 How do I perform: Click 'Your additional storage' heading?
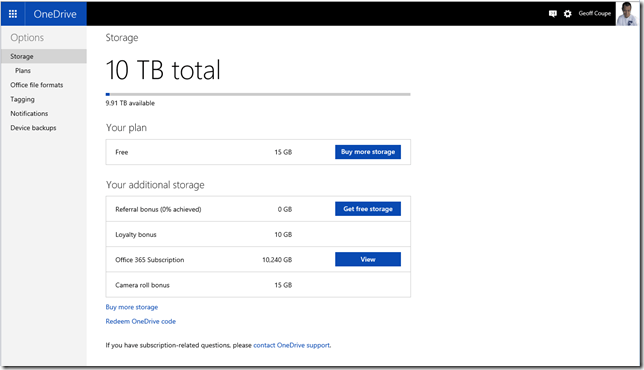coord(155,185)
